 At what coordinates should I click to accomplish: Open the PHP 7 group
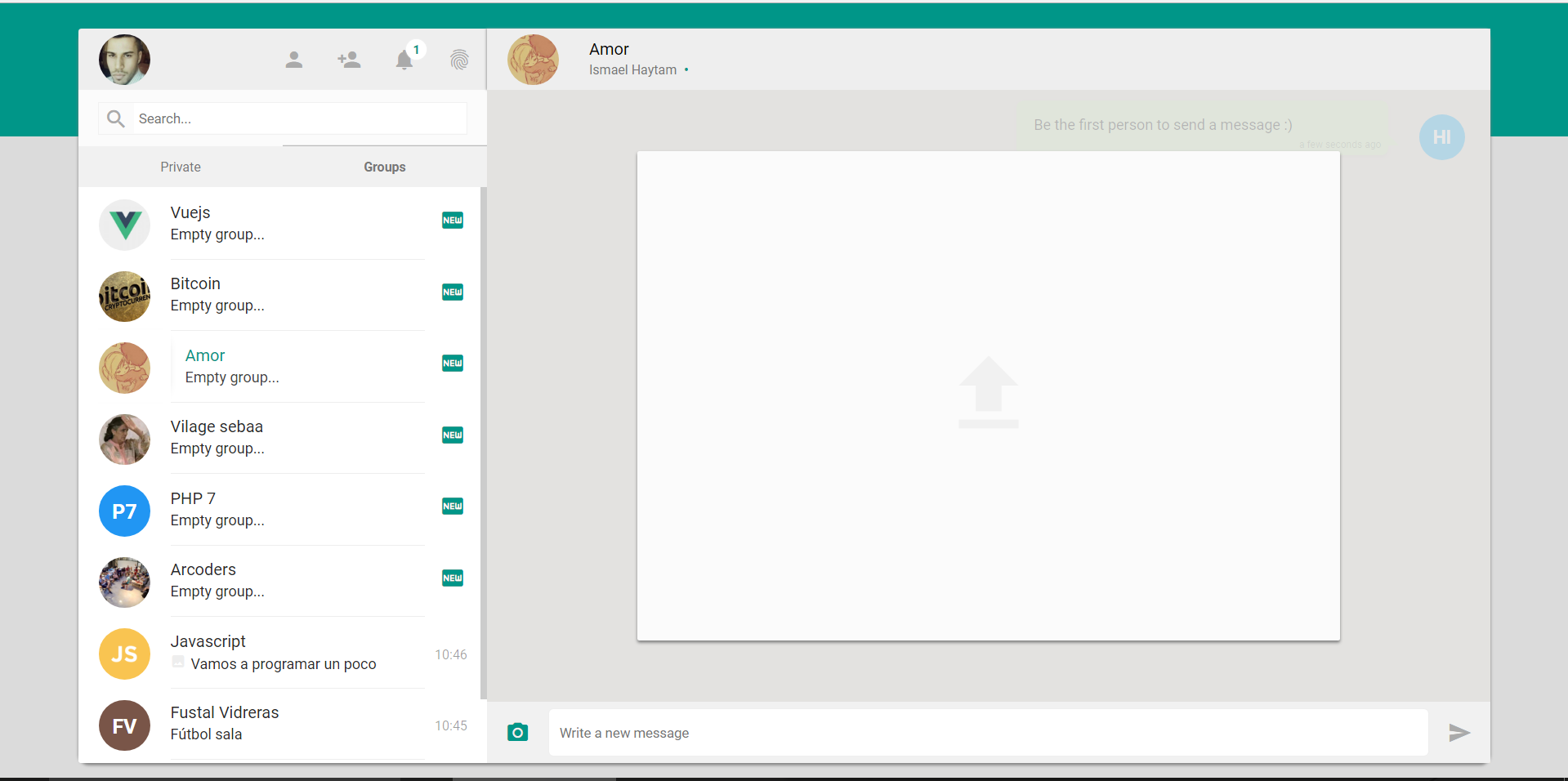tap(279, 510)
